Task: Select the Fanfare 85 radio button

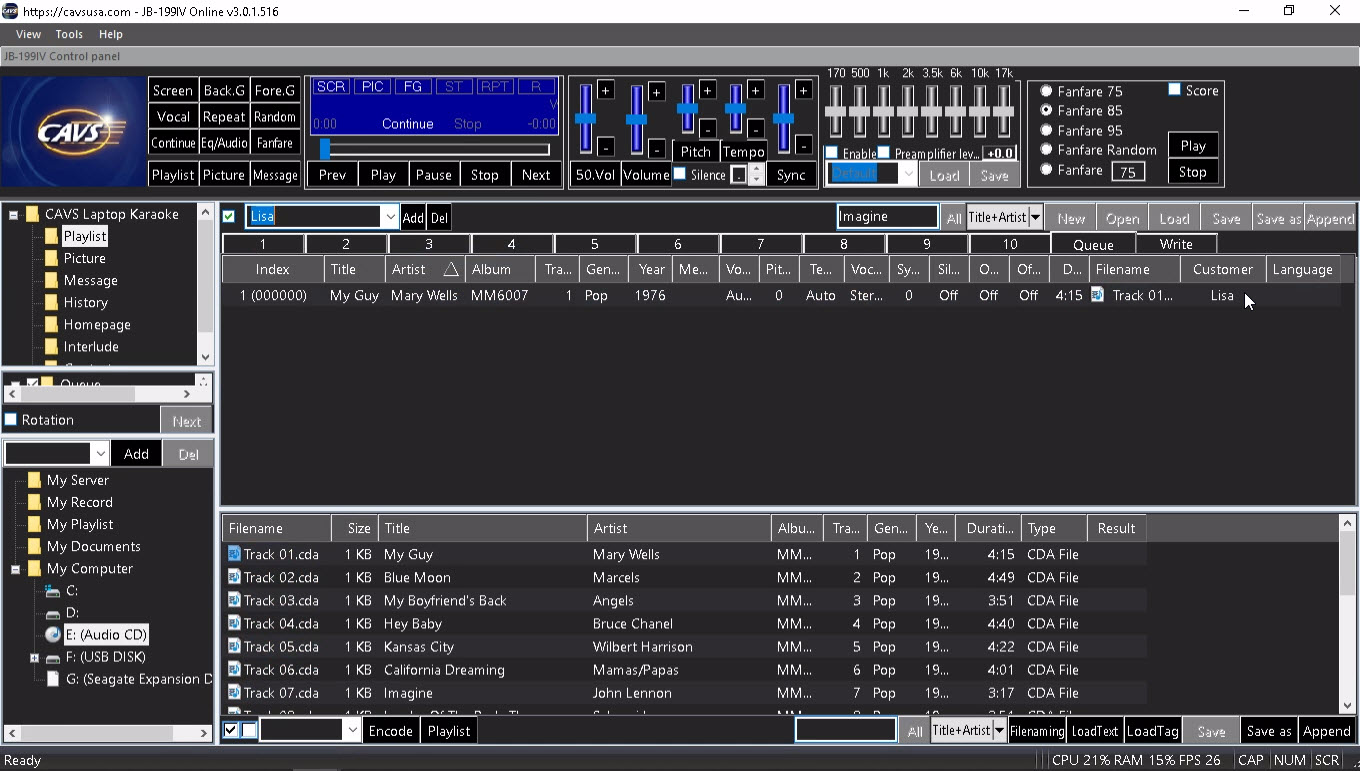Action: (1046, 110)
